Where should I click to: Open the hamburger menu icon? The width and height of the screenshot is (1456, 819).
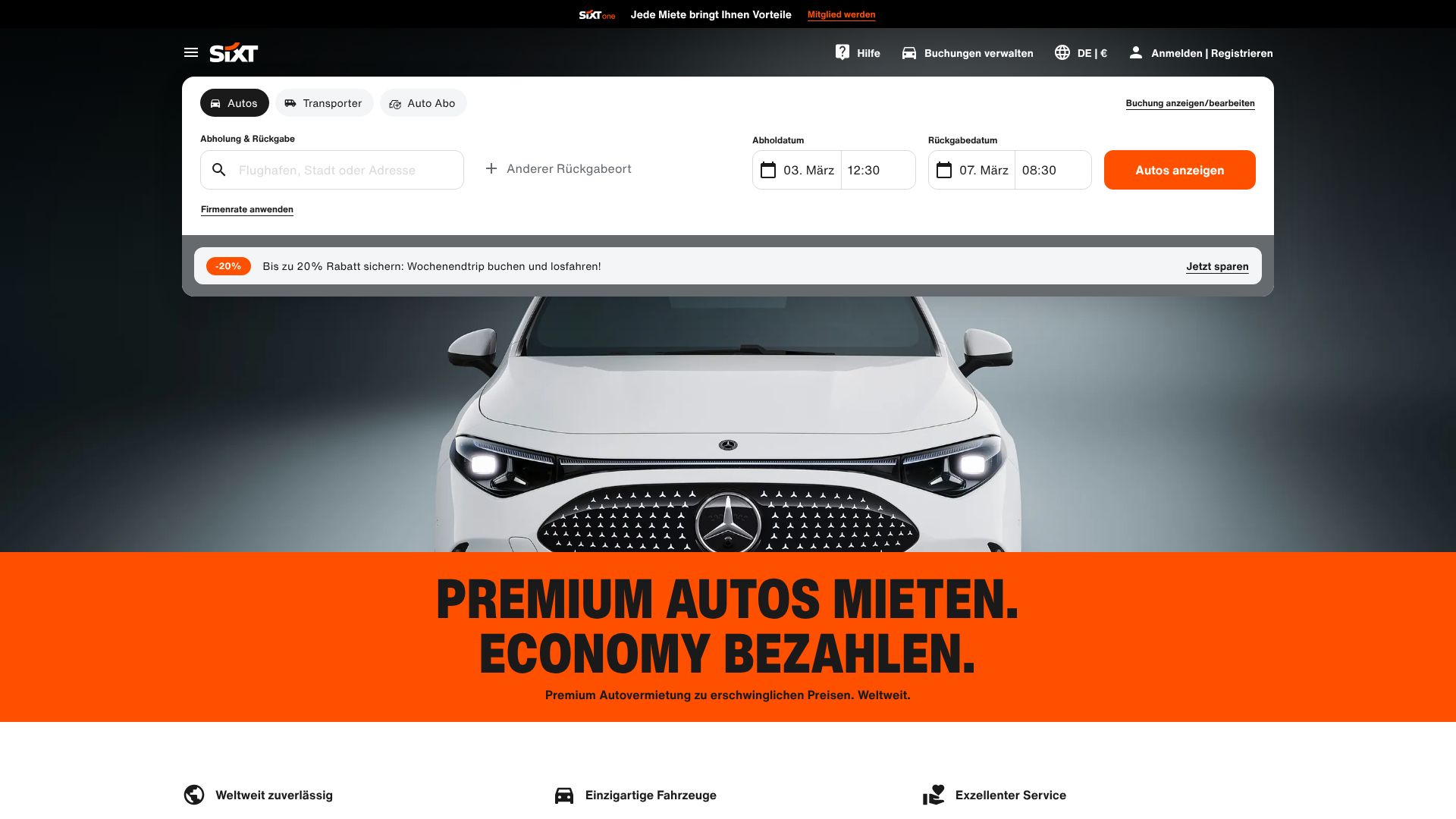point(191,52)
